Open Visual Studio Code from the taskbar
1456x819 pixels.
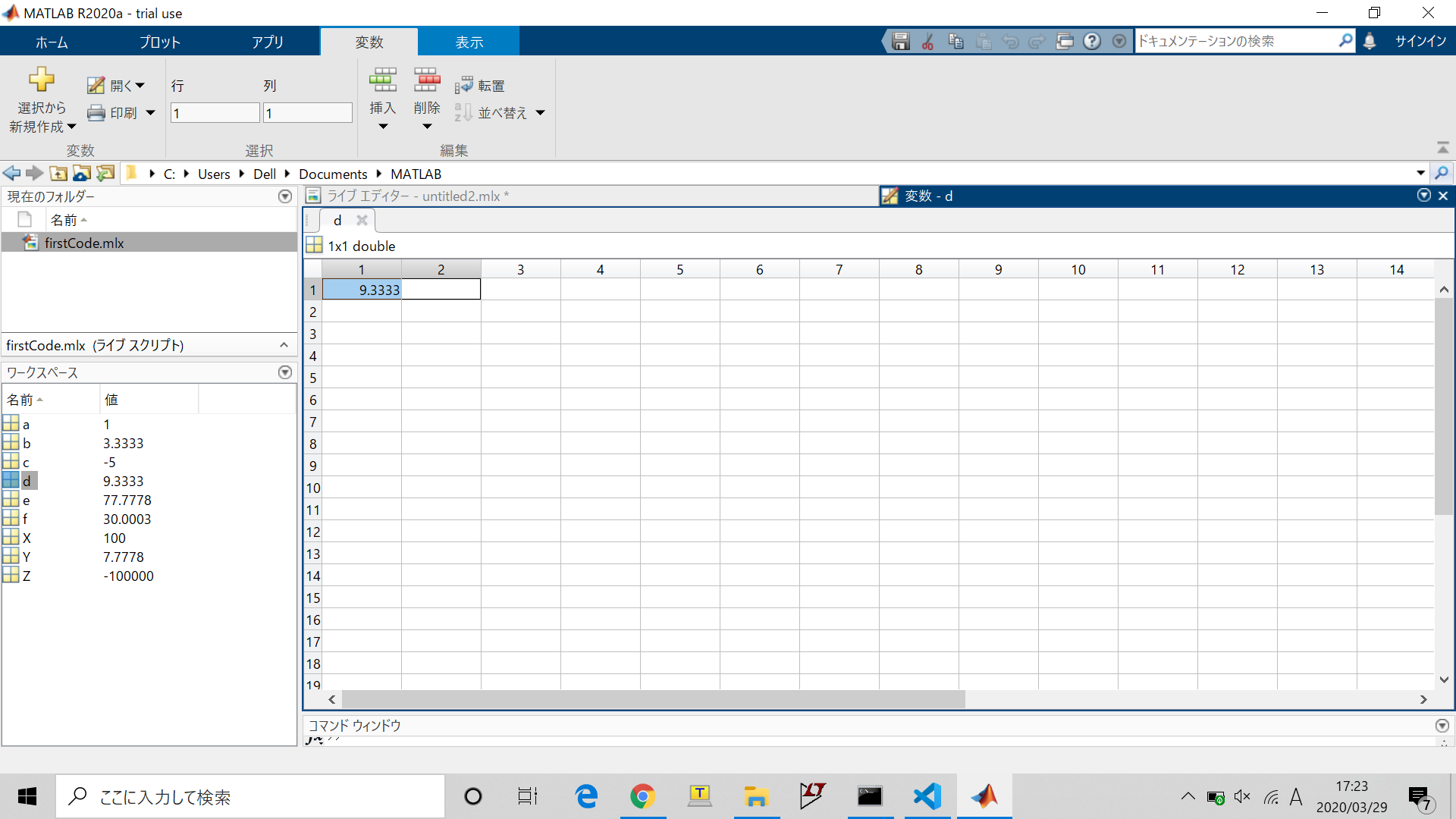[927, 796]
